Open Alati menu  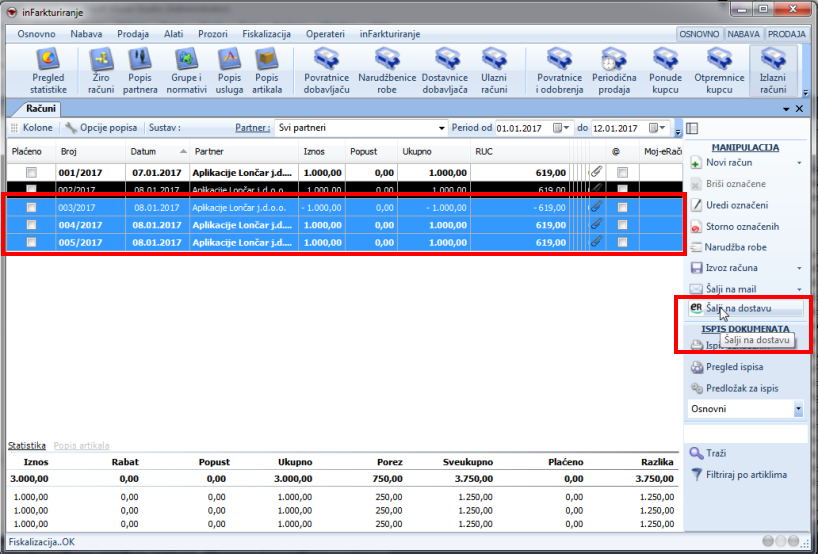point(174,34)
